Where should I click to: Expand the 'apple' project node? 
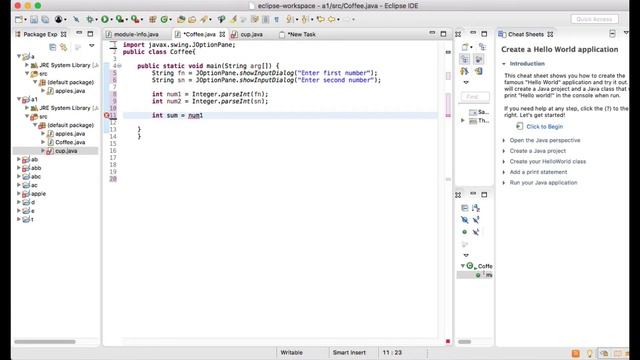click(19, 193)
